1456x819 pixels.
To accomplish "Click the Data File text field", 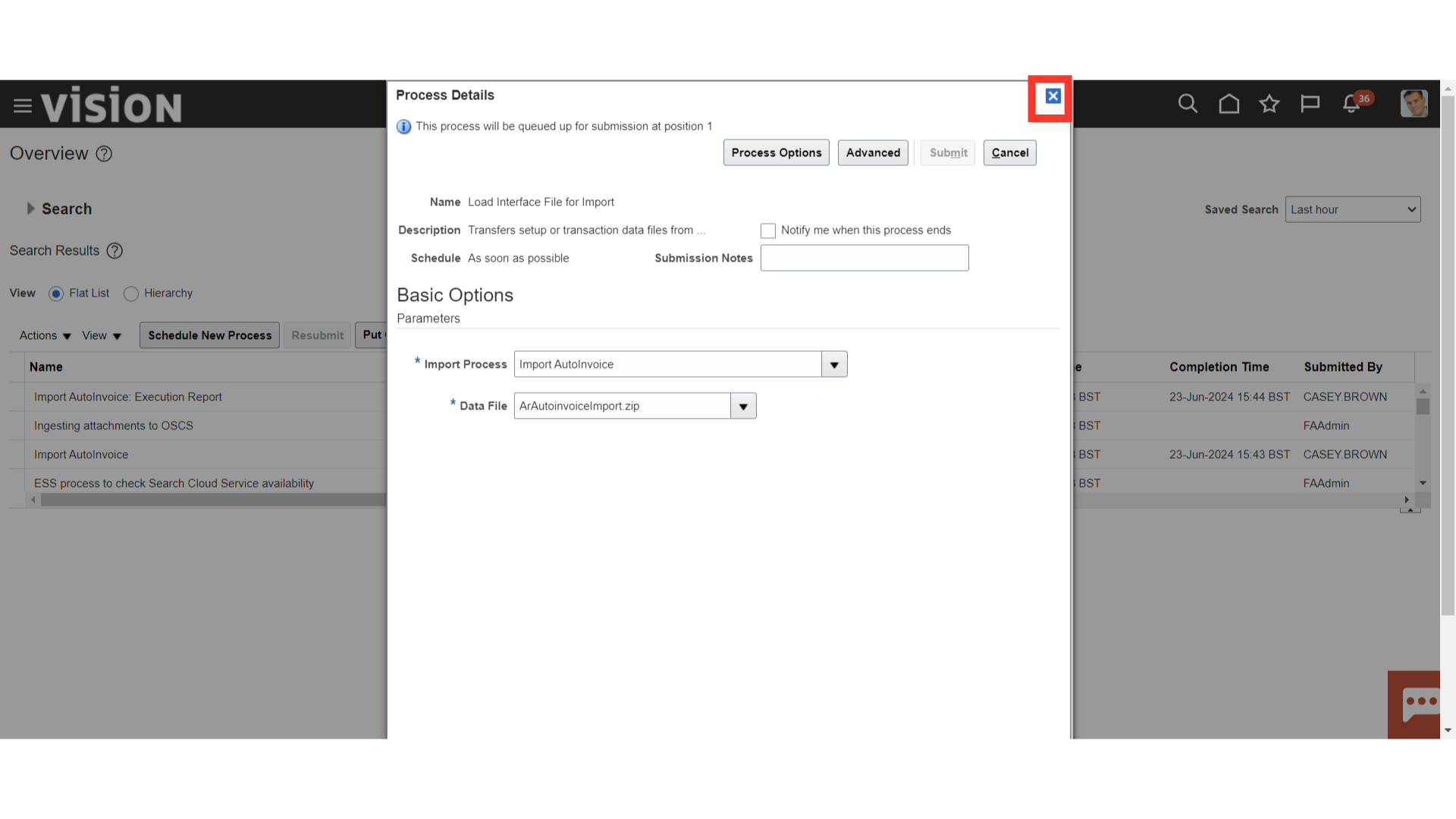I will point(622,406).
